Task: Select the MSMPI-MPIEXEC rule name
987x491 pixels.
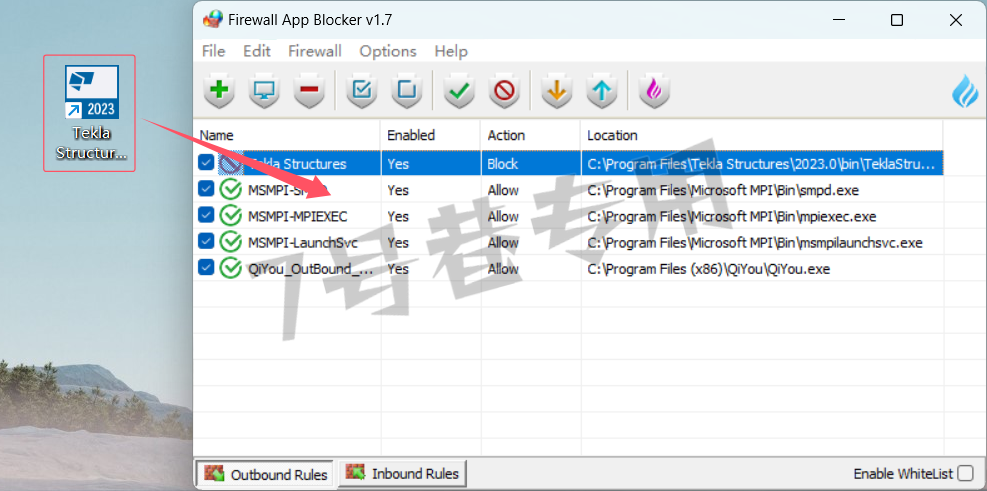Action: coord(298,216)
